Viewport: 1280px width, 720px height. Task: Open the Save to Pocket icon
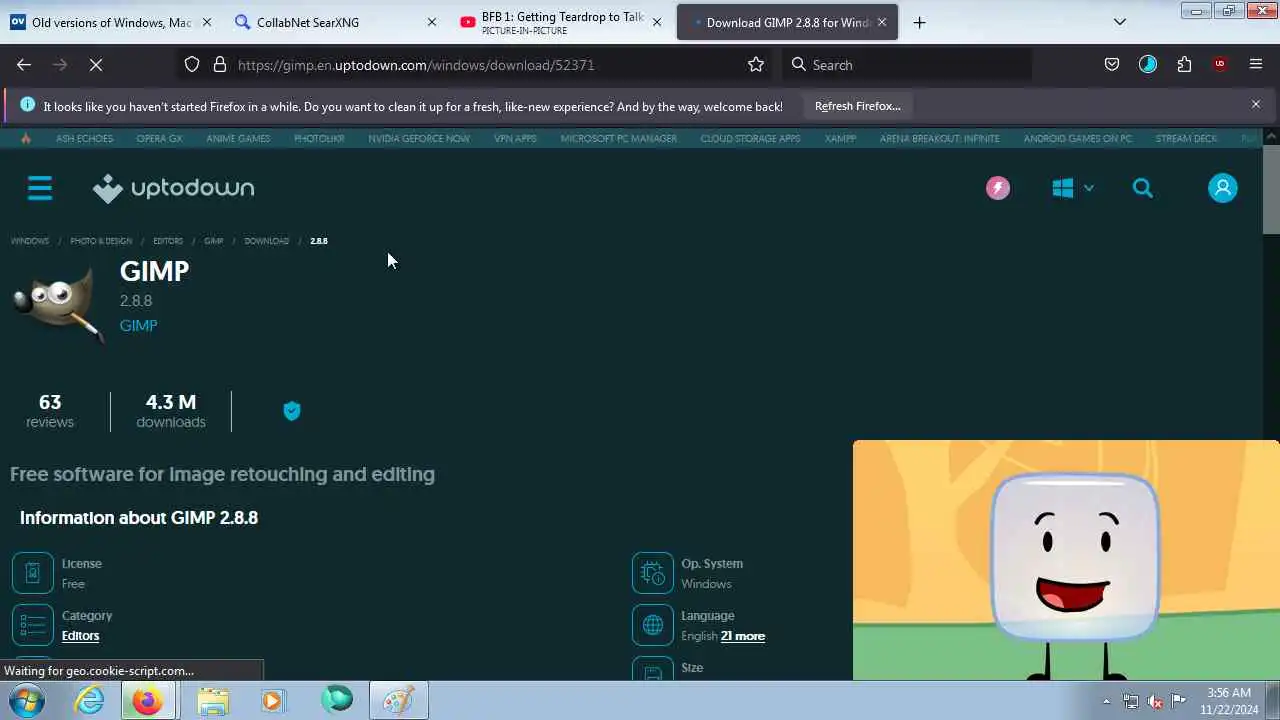[1112, 64]
